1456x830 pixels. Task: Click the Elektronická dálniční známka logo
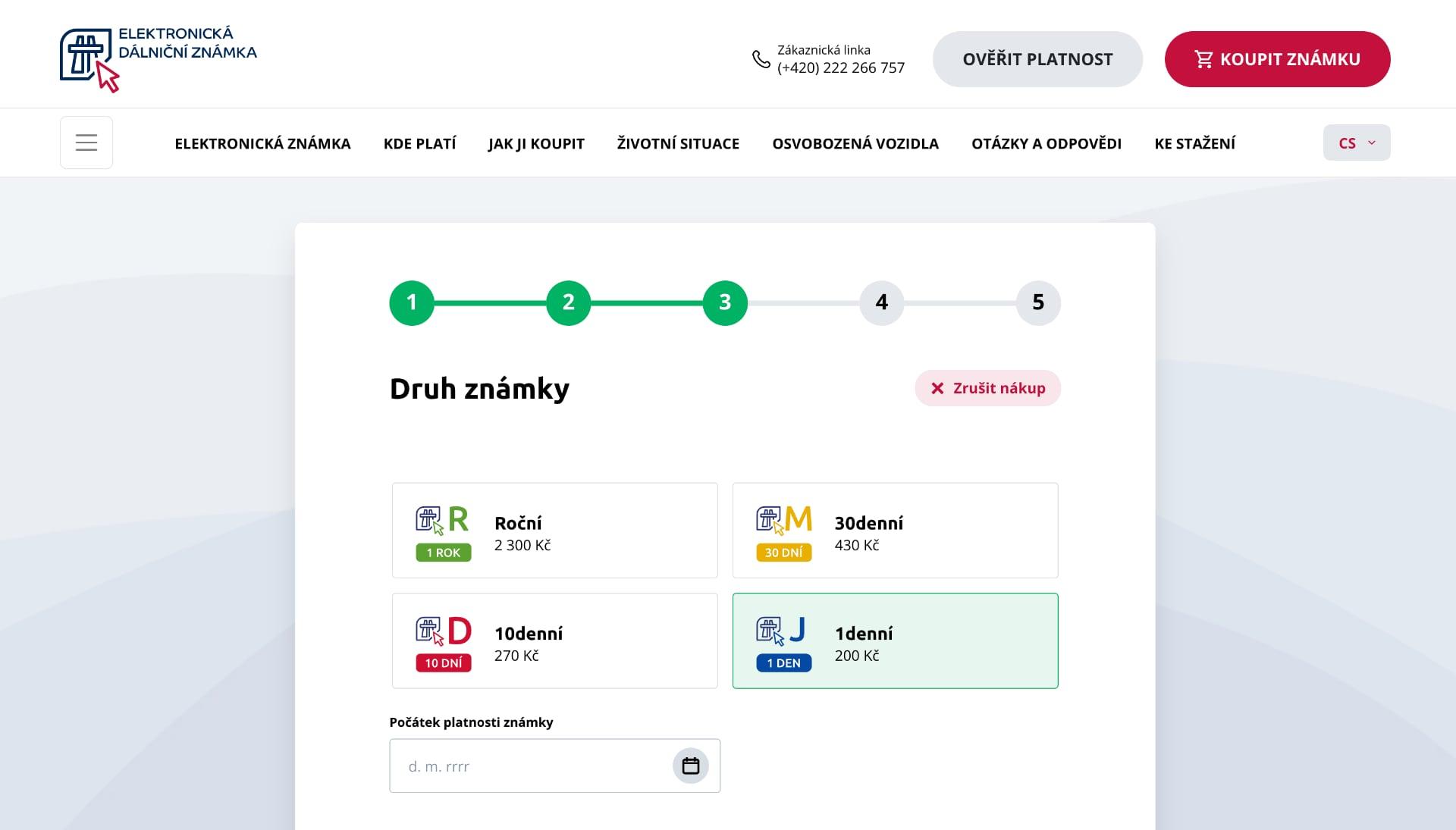158,59
